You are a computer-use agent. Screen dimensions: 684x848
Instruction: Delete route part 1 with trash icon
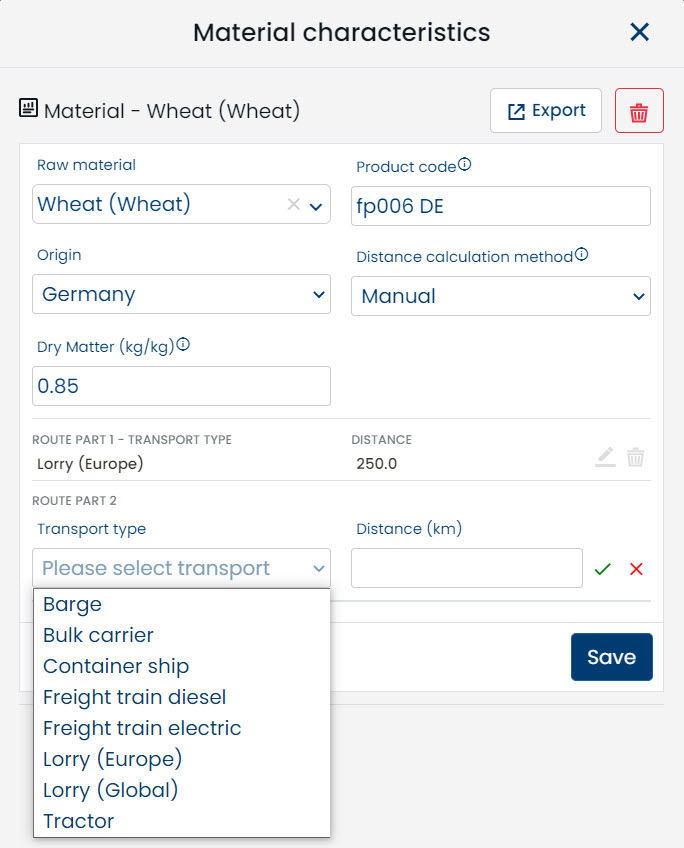635,458
